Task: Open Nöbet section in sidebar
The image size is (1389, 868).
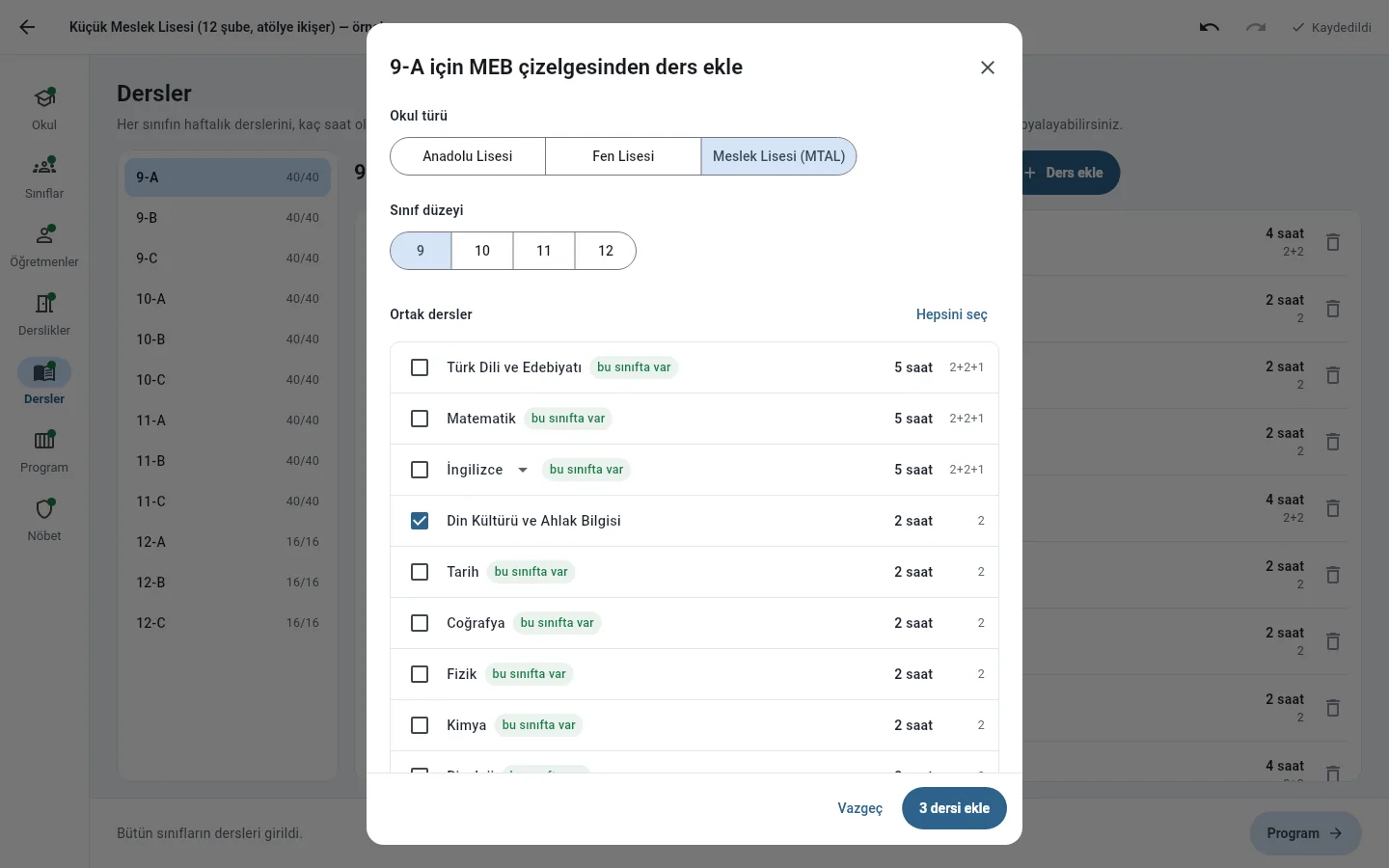Action: pos(44,520)
